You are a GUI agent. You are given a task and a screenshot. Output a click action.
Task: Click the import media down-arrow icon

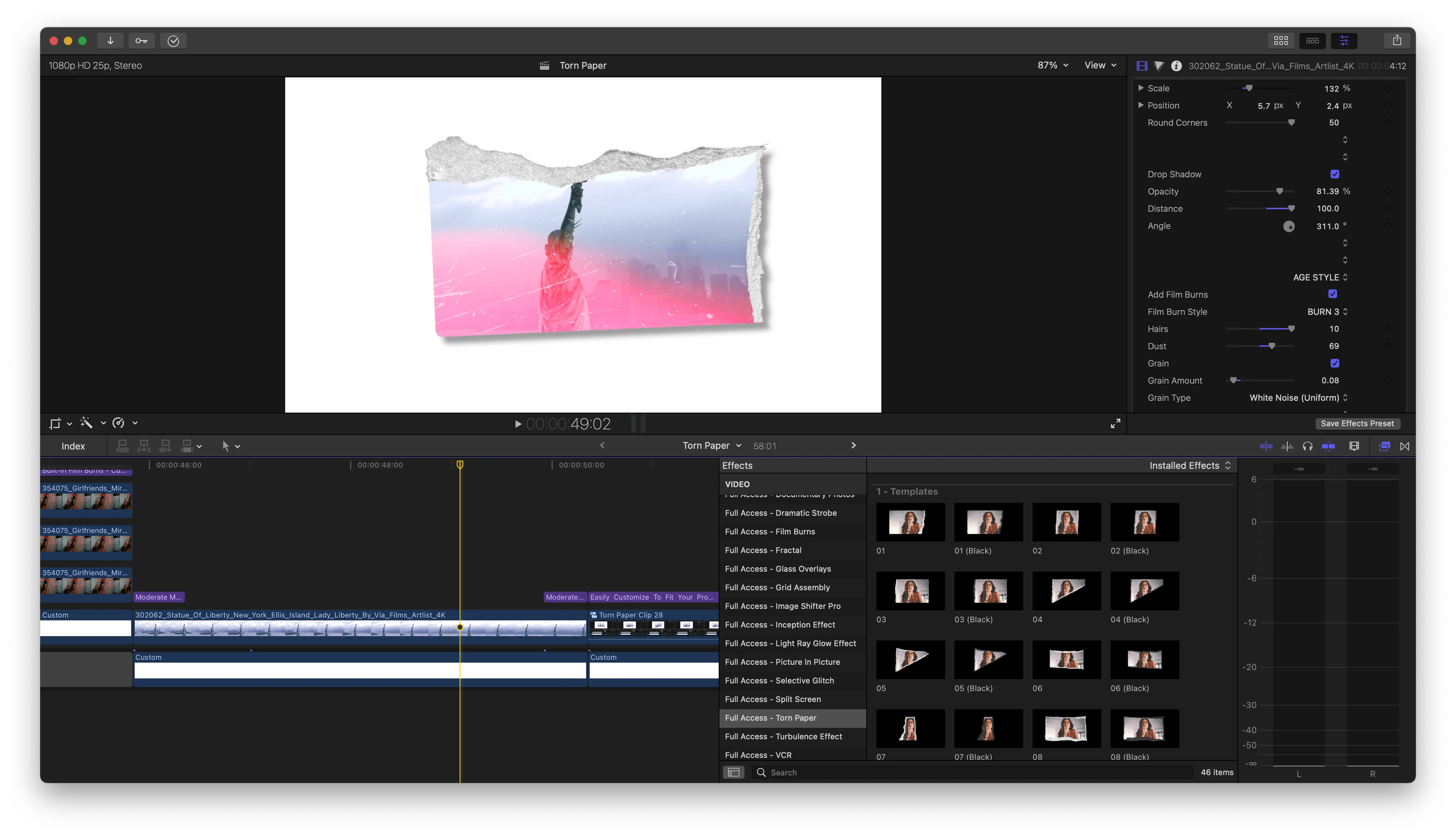click(x=110, y=41)
